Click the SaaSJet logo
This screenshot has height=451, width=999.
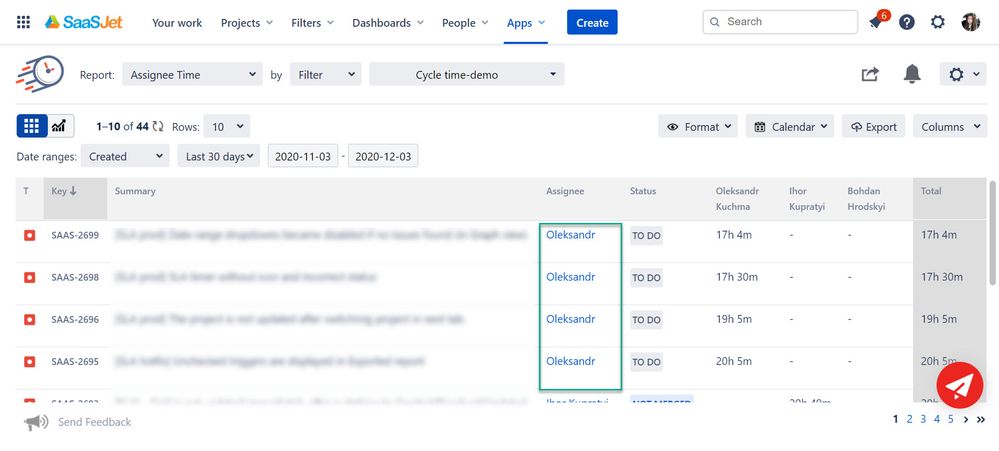click(x=83, y=22)
